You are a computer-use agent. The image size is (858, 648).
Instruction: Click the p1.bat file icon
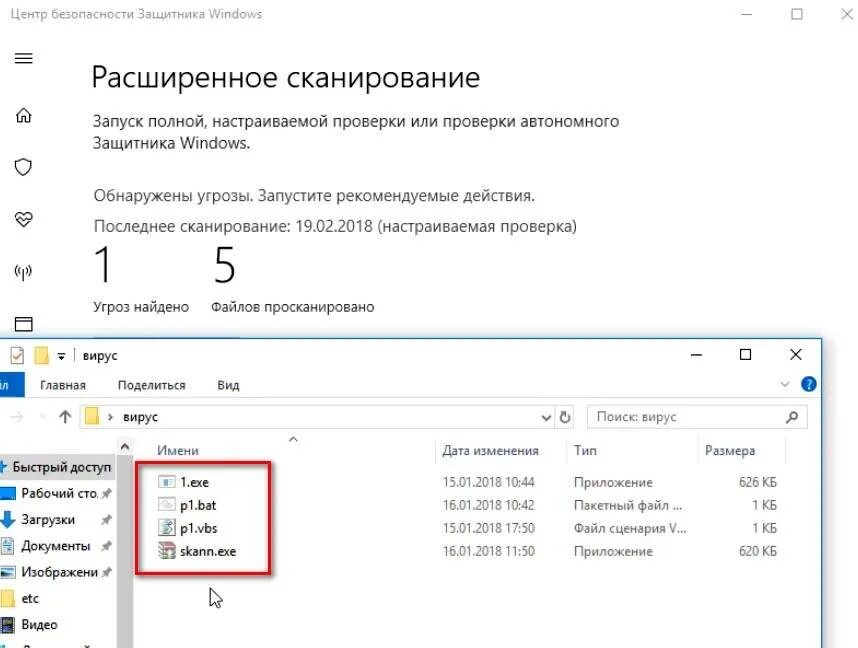[166, 505]
